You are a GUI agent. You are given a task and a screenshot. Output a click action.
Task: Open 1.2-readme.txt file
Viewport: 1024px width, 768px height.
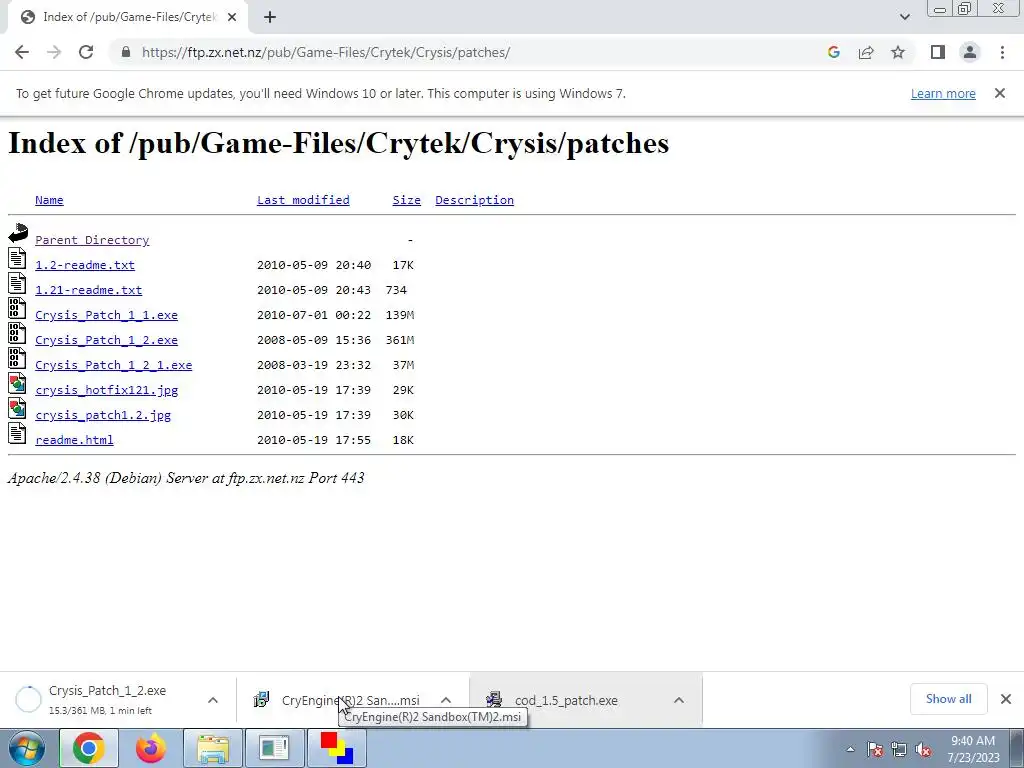tap(85, 265)
